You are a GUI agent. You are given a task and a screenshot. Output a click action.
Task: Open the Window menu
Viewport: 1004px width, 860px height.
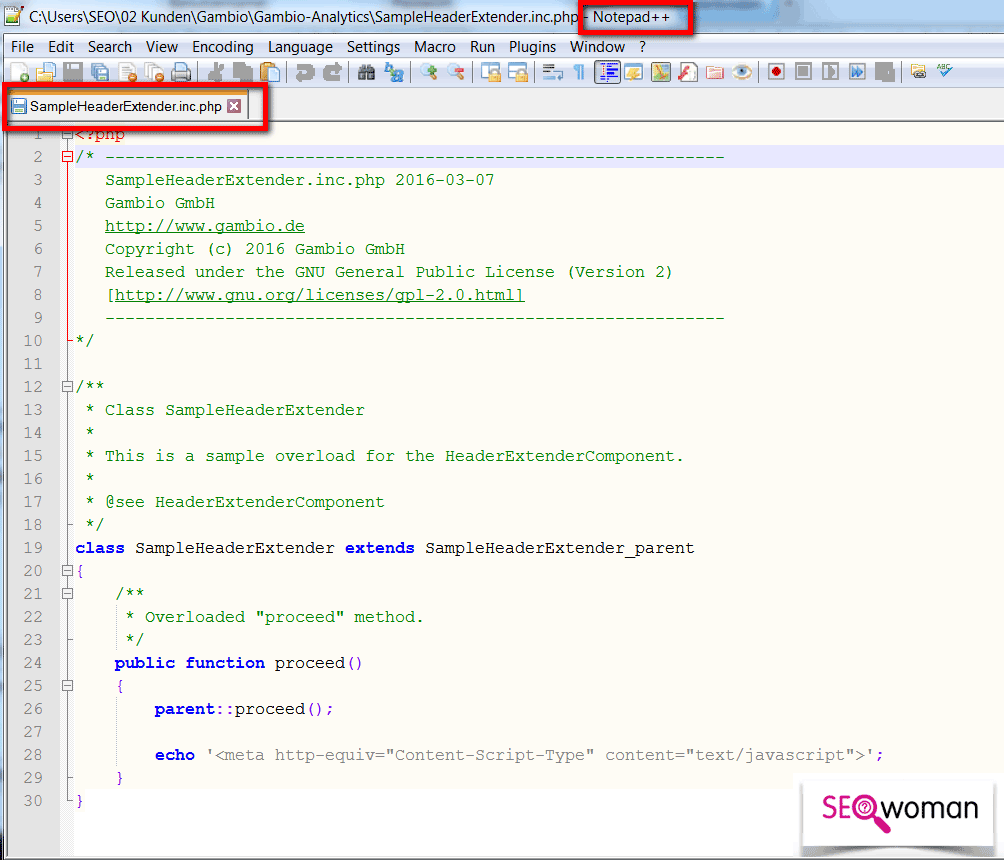(597, 47)
